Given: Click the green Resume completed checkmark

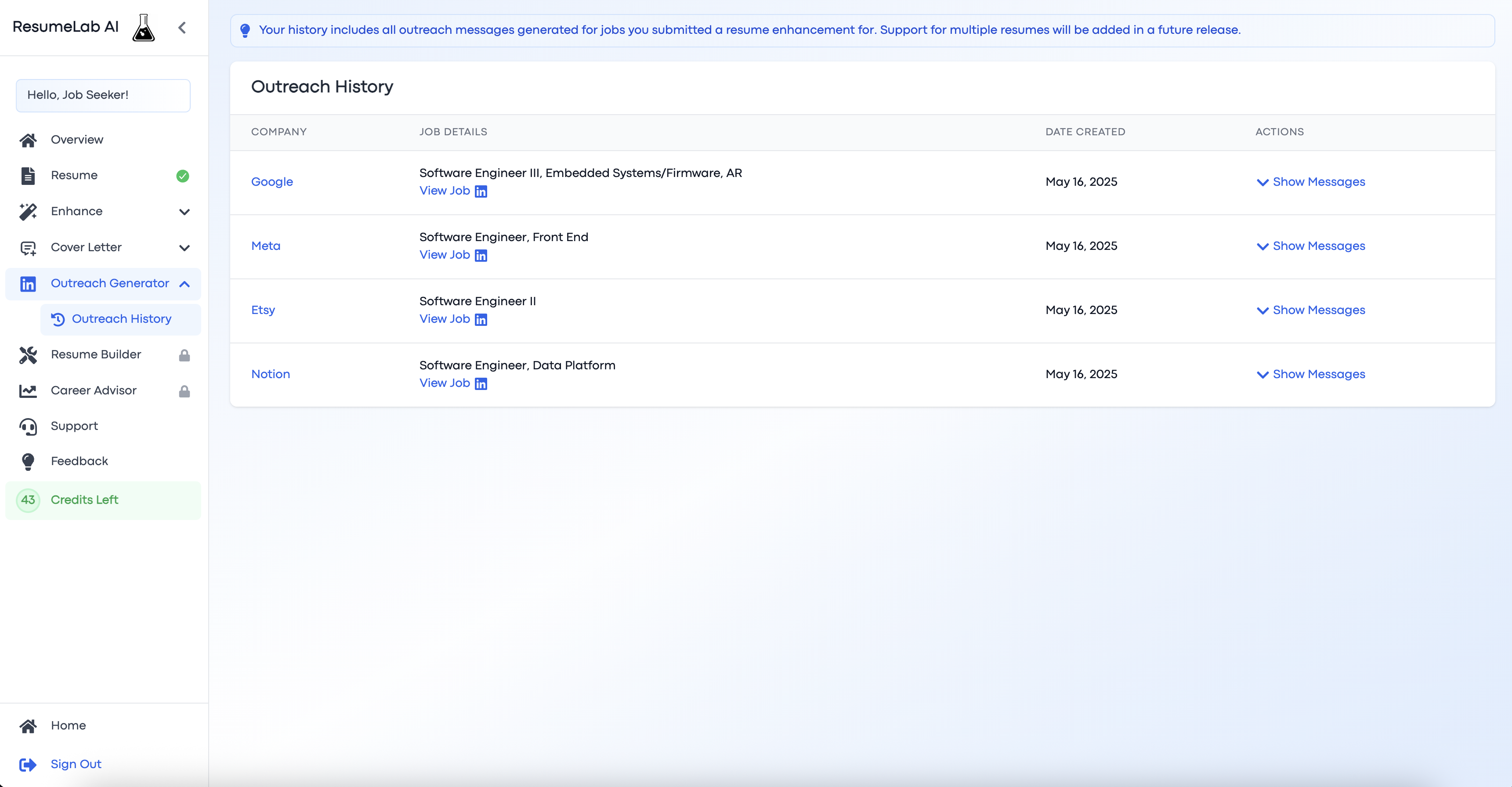Looking at the screenshot, I should pos(183,176).
